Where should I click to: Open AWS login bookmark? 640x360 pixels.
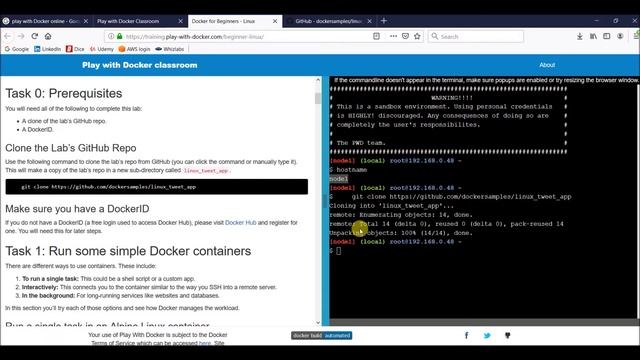pos(134,49)
